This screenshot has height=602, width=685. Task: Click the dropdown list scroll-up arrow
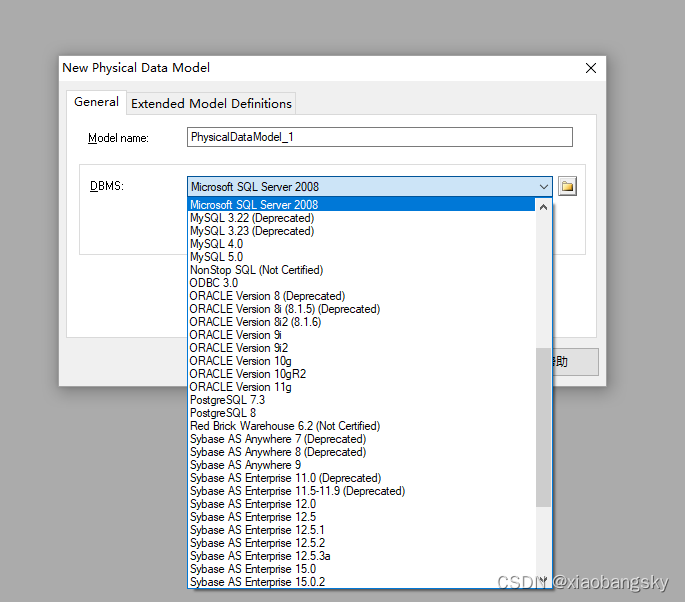point(543,208)
